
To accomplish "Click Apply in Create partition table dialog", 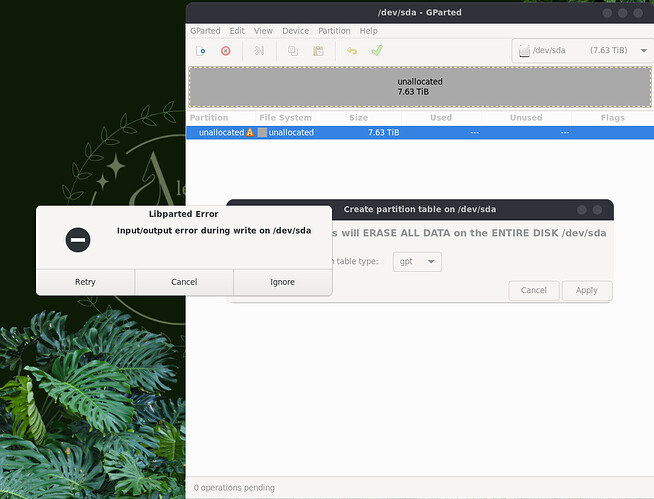I will click(587, 290).
